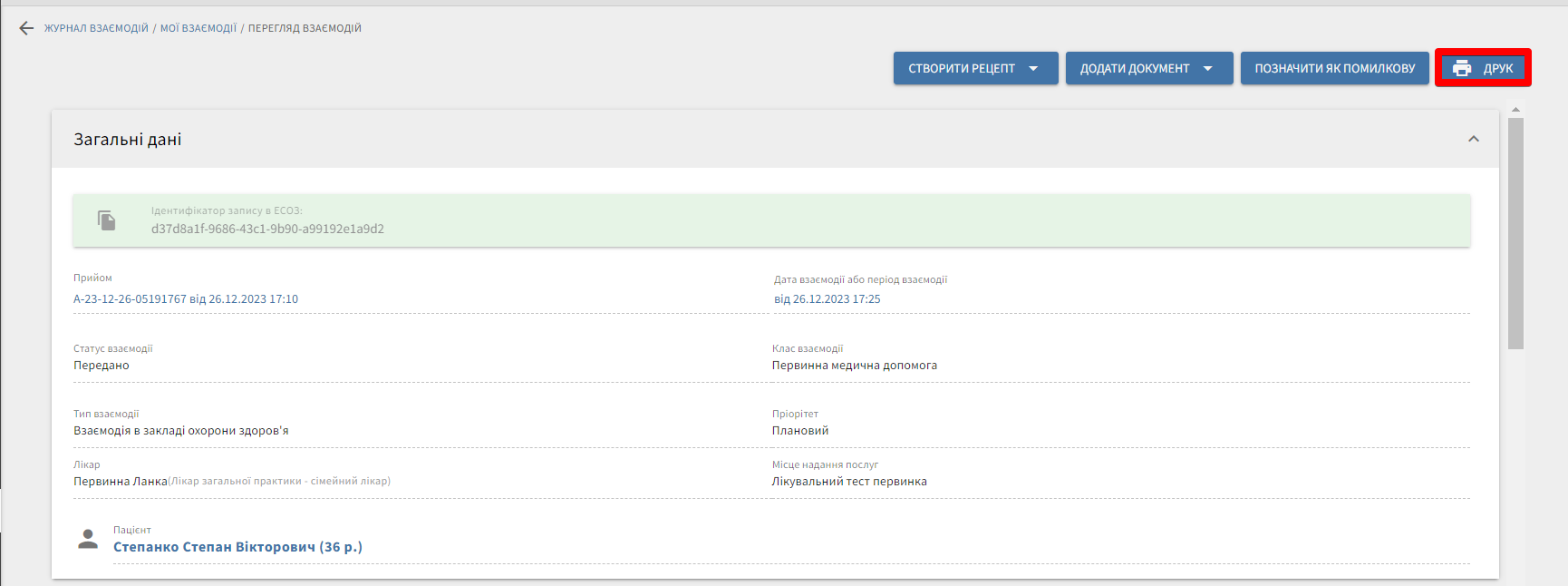This screenshot has width=1568, height=586.
Task: Click the Лікувальний тест первинка value
Action: coord(849,482)
